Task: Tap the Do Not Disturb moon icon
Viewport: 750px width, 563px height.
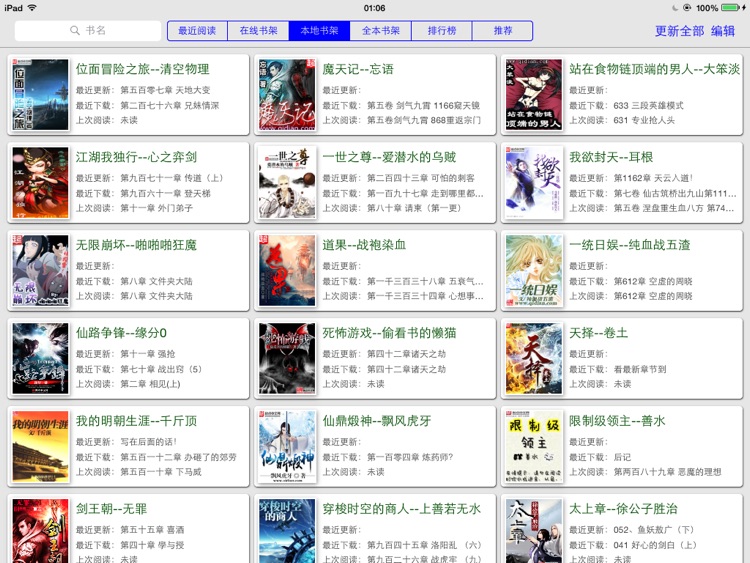Action: 674,8
